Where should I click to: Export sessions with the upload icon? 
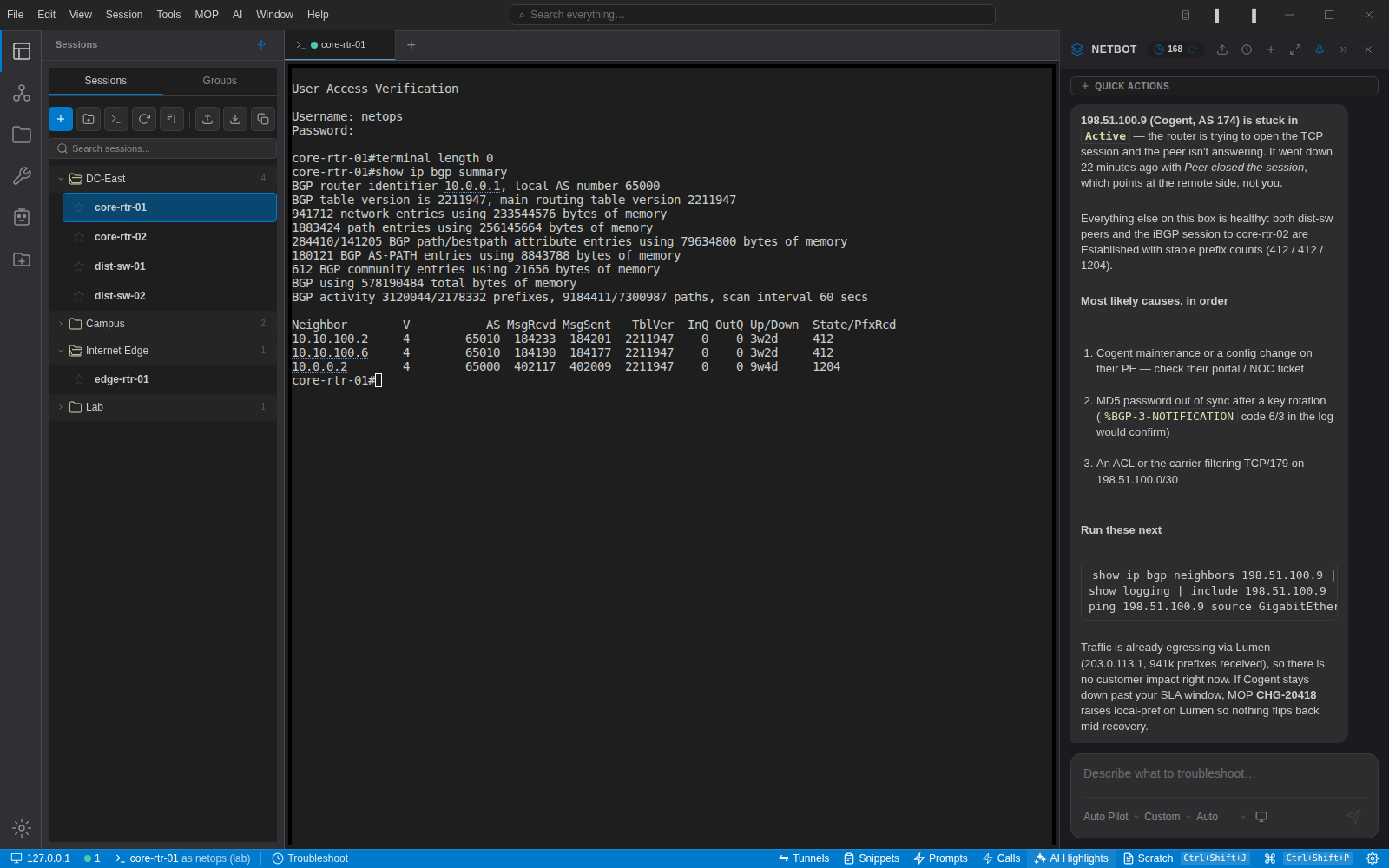(207, 119)
